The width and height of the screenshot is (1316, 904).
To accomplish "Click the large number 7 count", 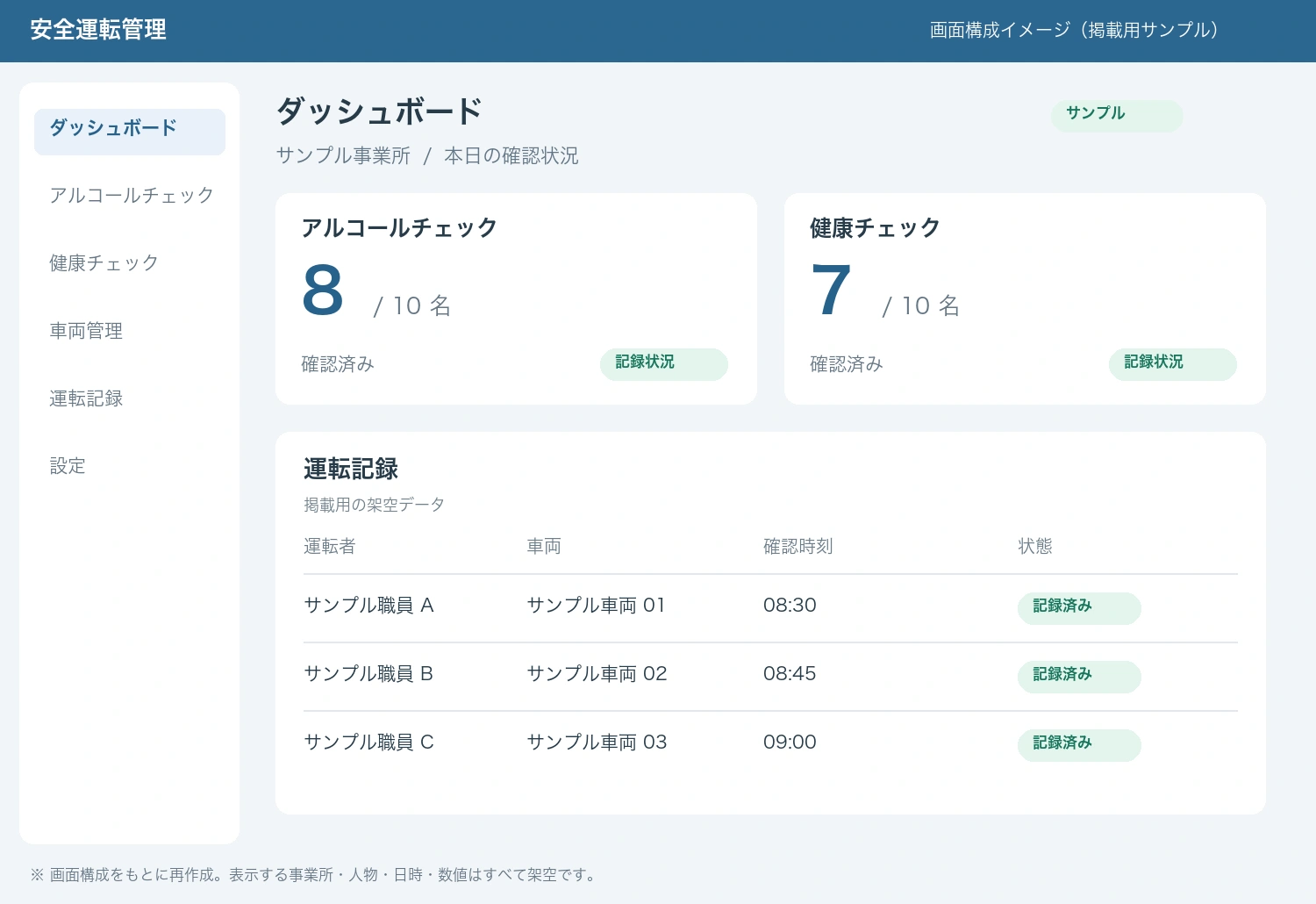I will pos(831,291).
